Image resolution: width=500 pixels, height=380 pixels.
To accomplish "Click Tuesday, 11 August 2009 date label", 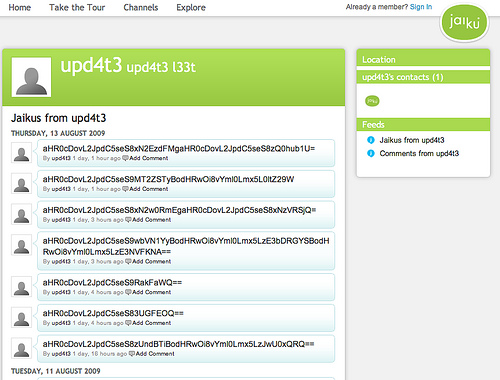I will 56,371.
